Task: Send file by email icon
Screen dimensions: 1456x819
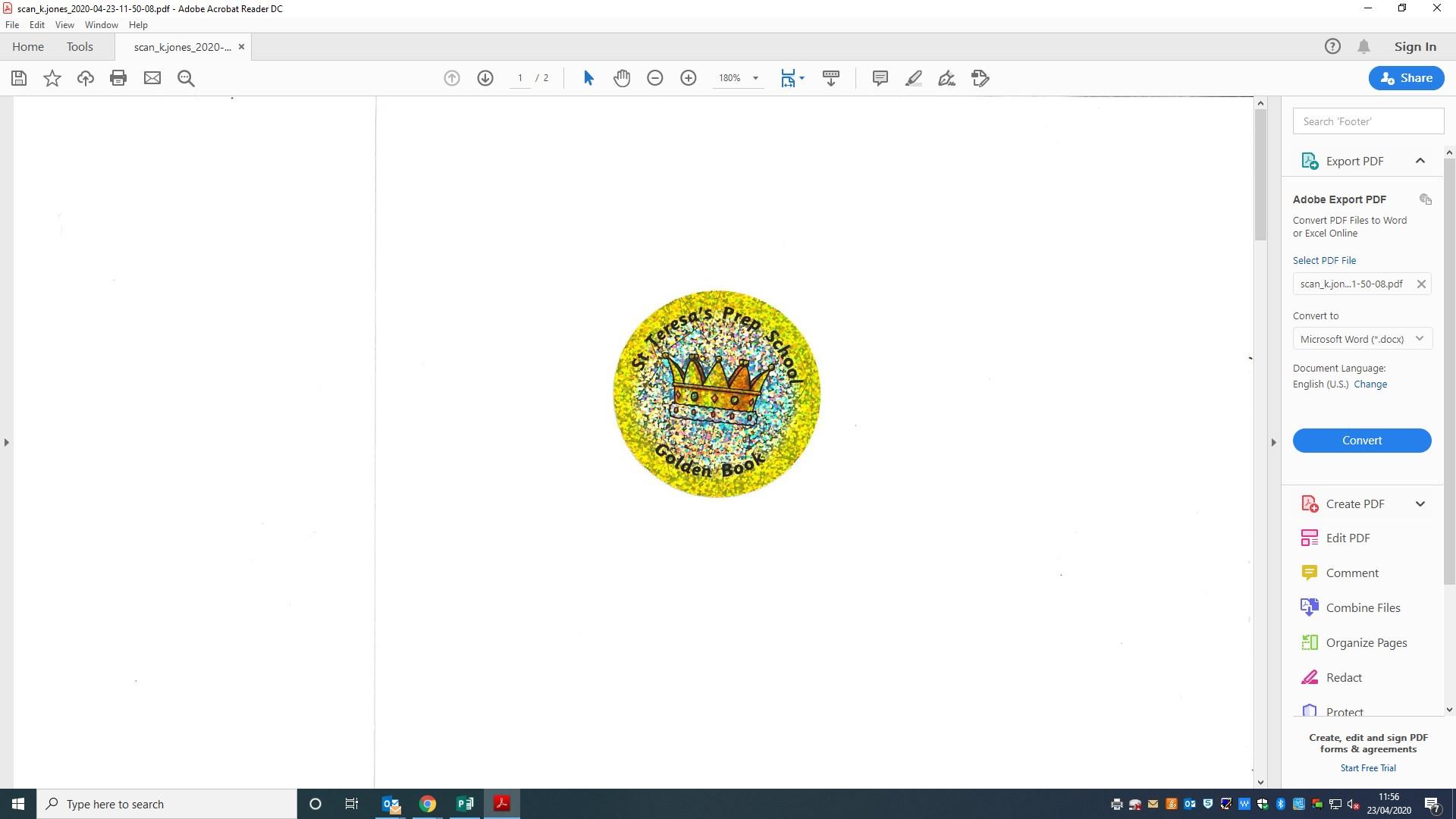Action: (x=152, y=78)
